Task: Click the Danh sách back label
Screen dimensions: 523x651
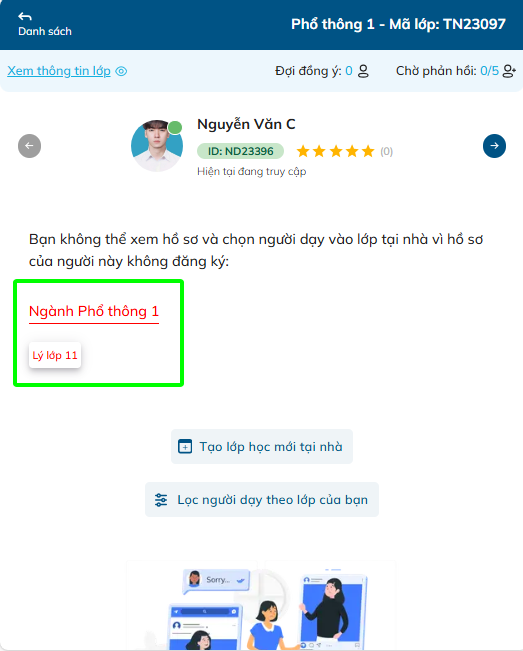Action: pos(45,32)
